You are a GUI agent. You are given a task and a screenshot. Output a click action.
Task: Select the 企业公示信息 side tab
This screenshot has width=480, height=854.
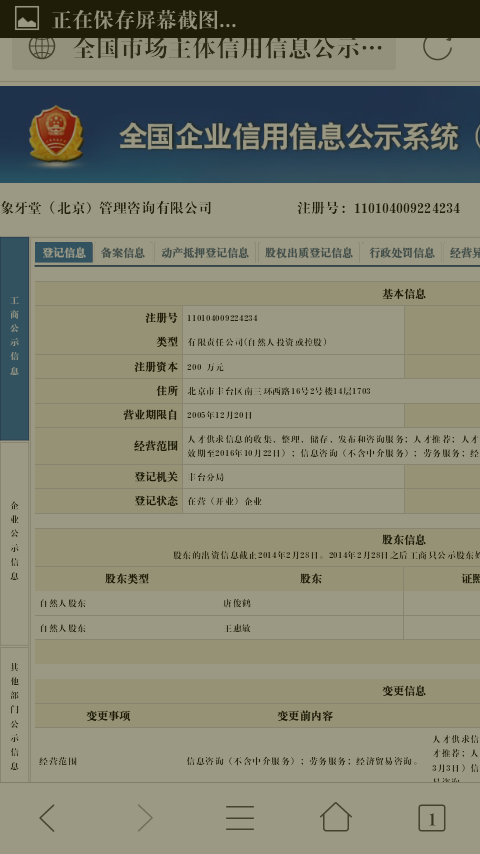pyautogui.click(x=14, y=543)
